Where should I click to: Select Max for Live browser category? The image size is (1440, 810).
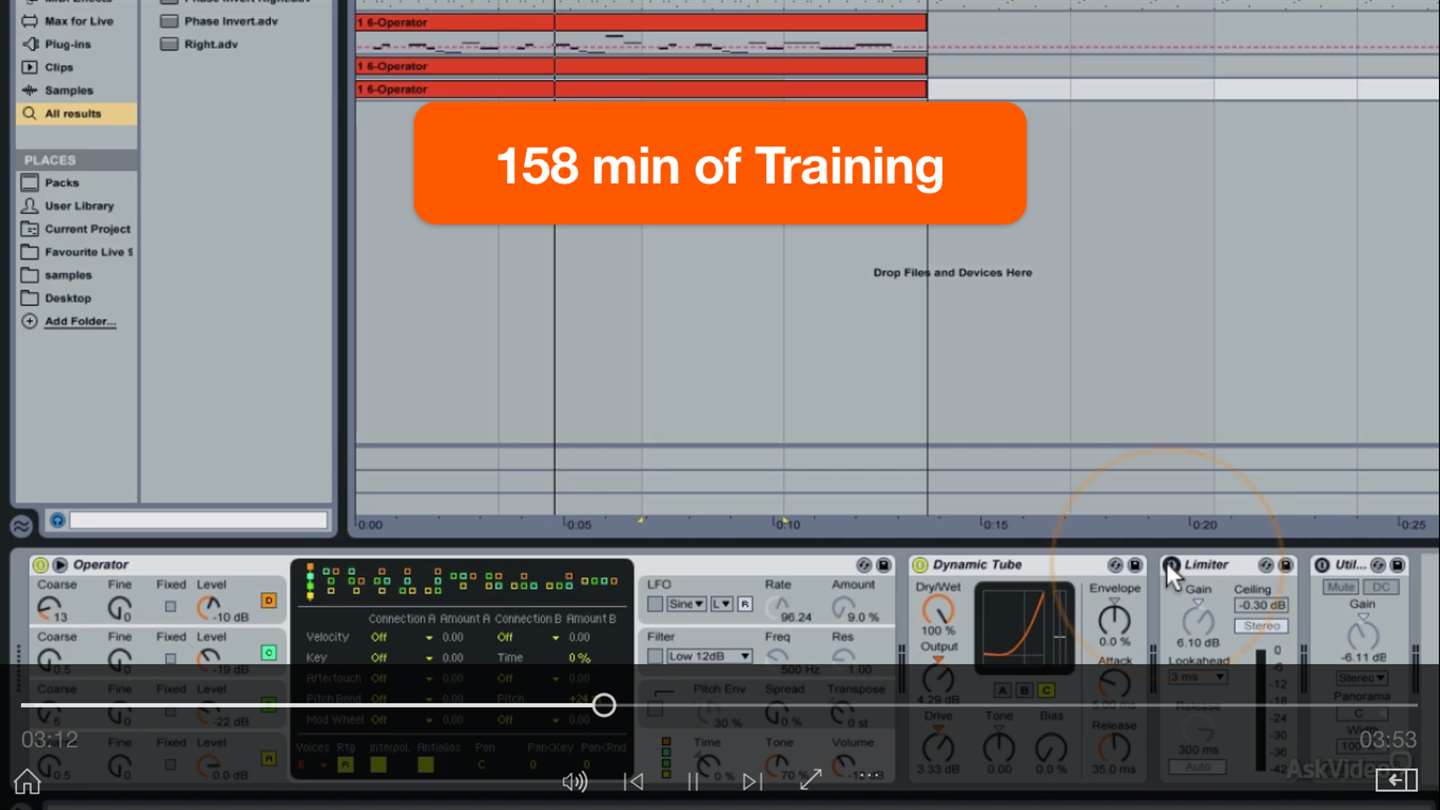coord(67,21)
